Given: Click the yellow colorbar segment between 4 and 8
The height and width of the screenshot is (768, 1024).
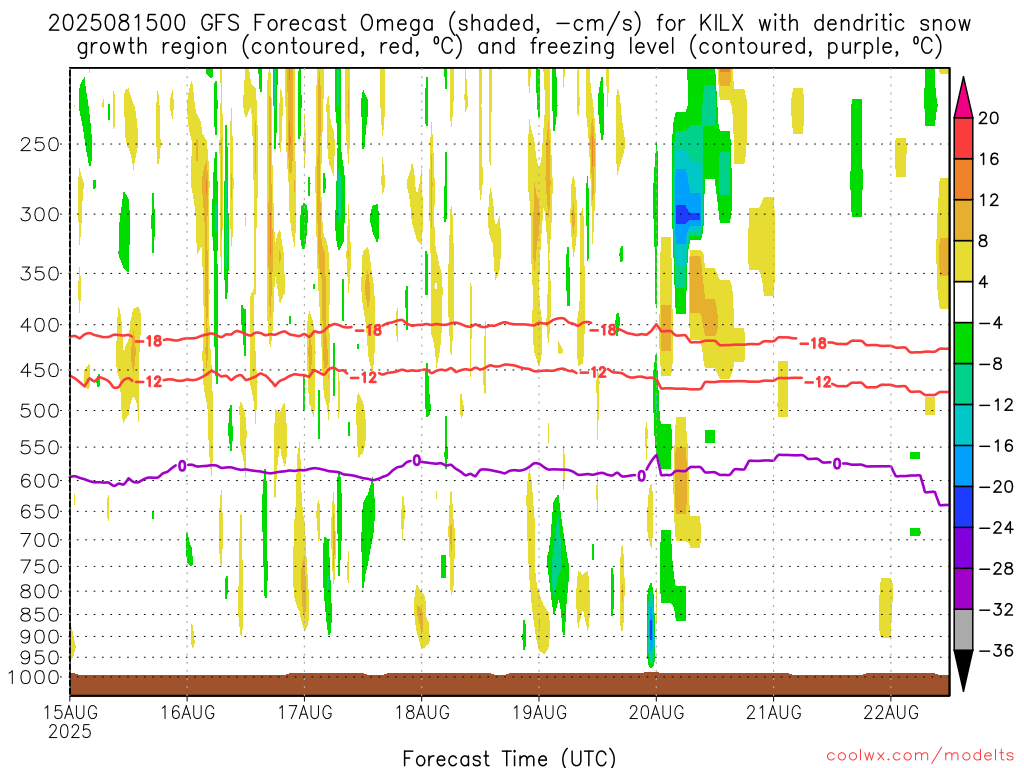Looking at the screenshot, I should 963,261.
